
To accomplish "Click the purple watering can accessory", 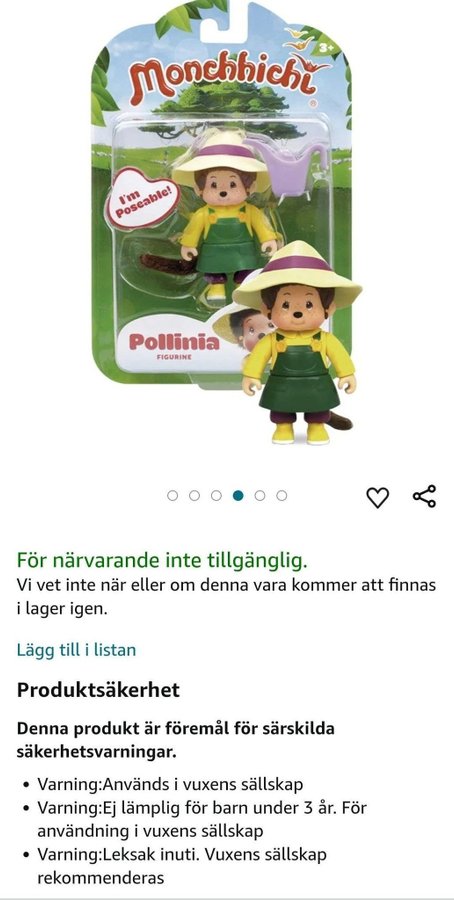I will [290, 166].
